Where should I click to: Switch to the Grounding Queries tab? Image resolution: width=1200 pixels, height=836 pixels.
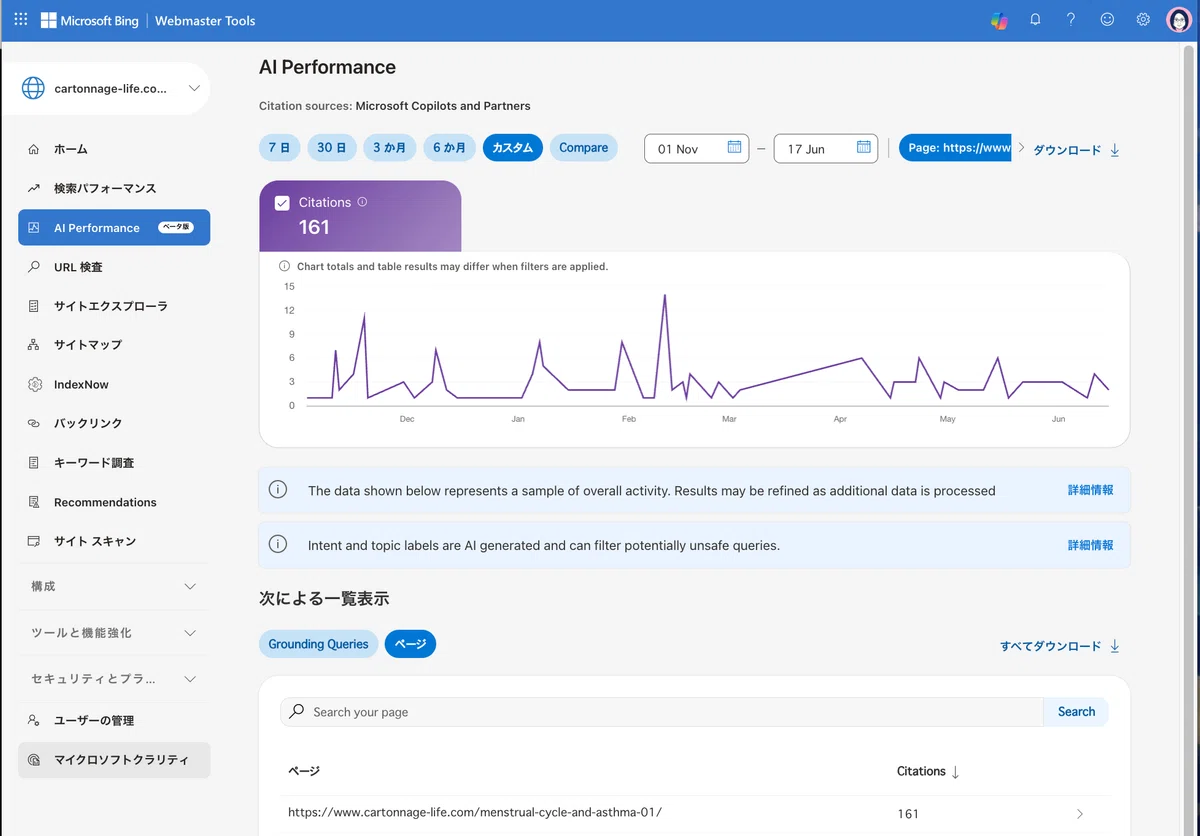click(318, 644)
